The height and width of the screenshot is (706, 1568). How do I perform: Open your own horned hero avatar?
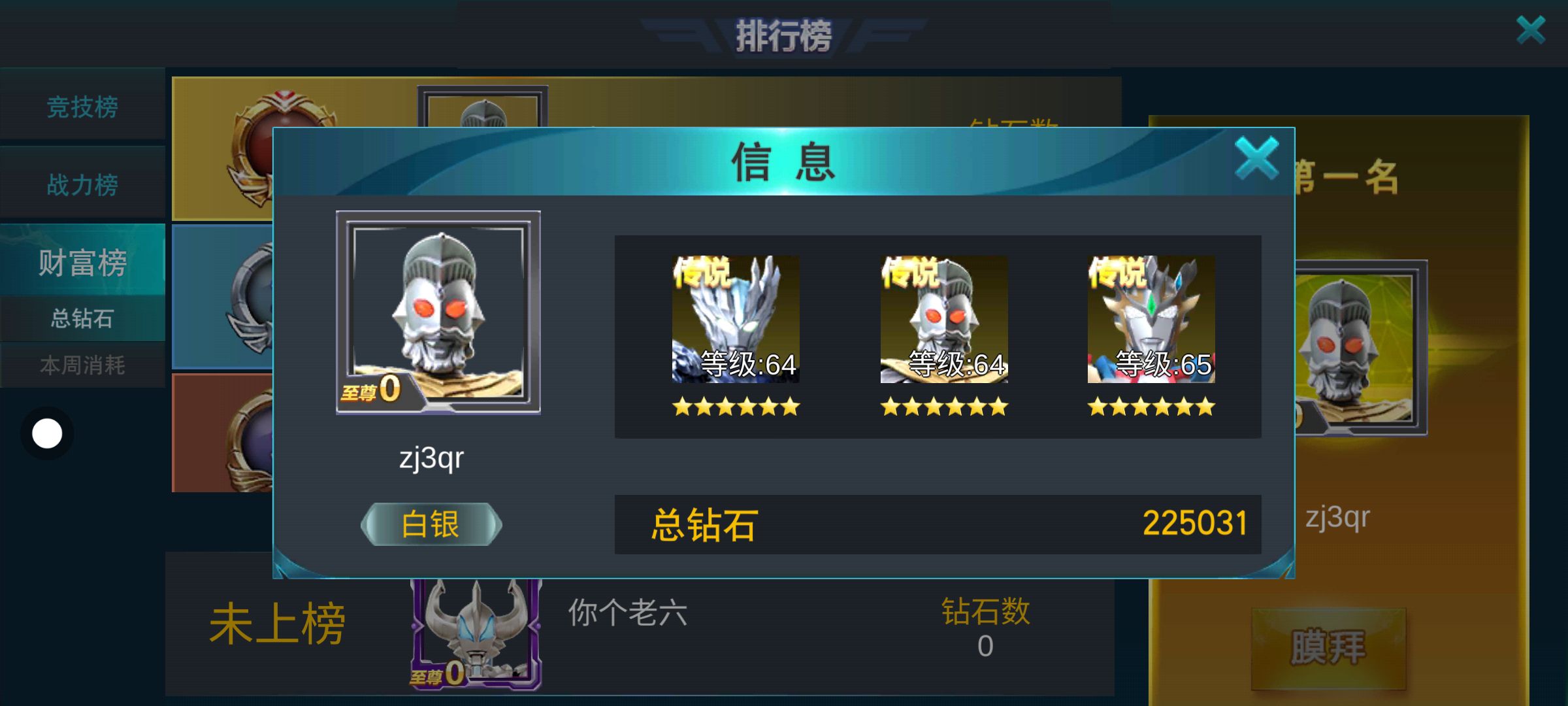pos(476,634)
